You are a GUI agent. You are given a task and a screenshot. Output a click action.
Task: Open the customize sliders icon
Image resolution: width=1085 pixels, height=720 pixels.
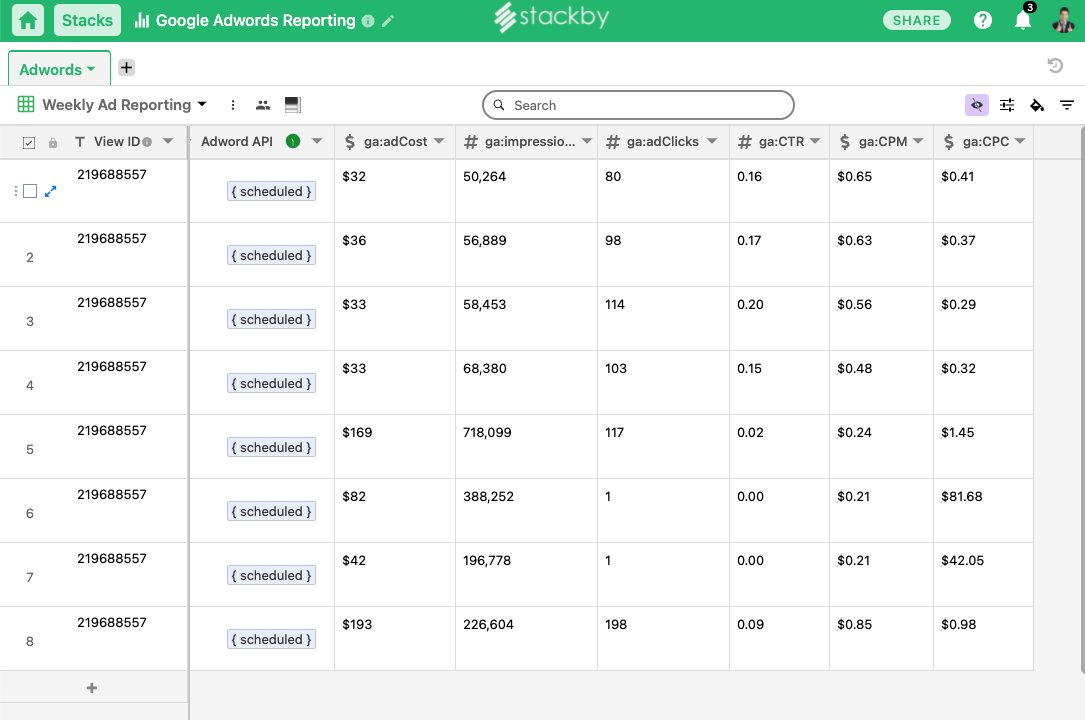1007,105
